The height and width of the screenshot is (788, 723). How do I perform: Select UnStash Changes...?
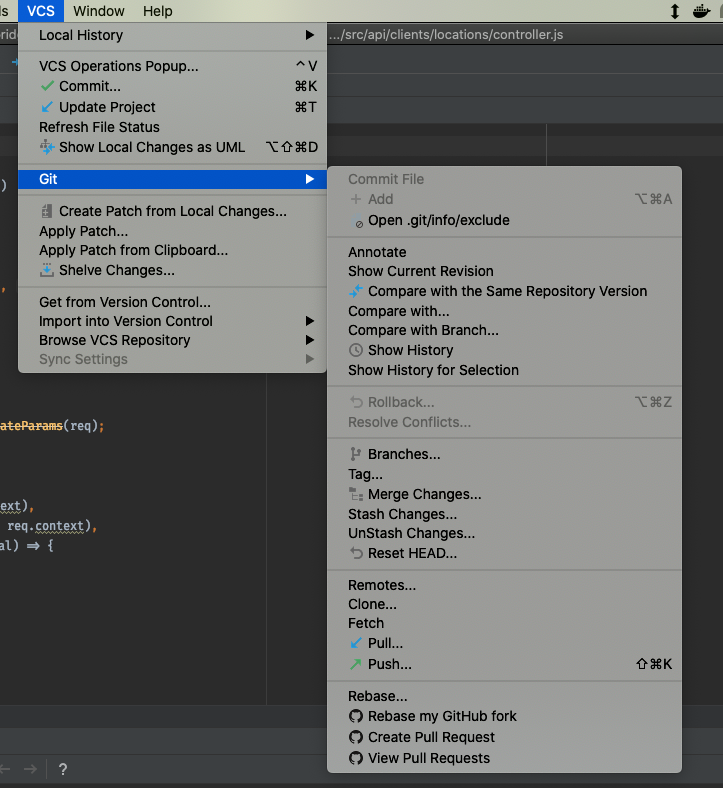click(x=504, y=533)
